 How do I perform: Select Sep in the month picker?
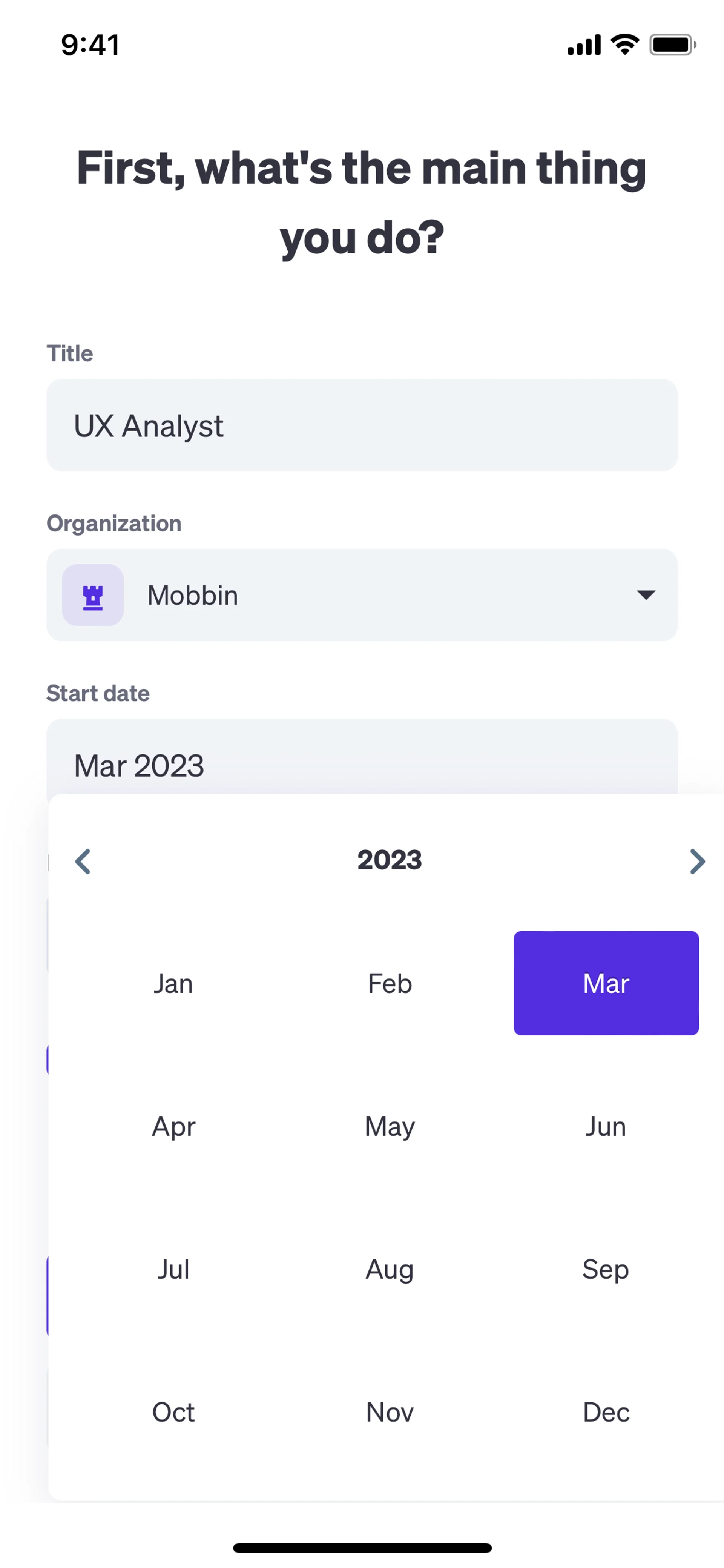point(606,1269)
